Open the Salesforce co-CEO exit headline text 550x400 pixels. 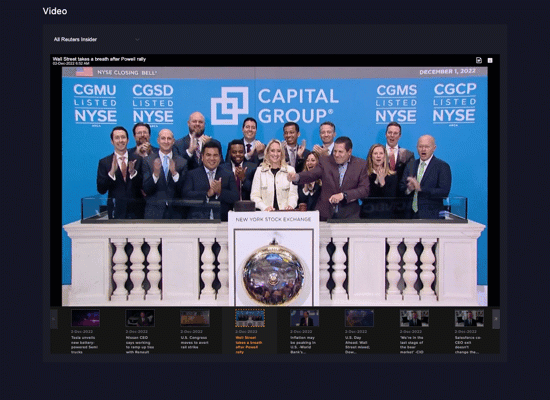pyautogui.click(x=468, y=345)
